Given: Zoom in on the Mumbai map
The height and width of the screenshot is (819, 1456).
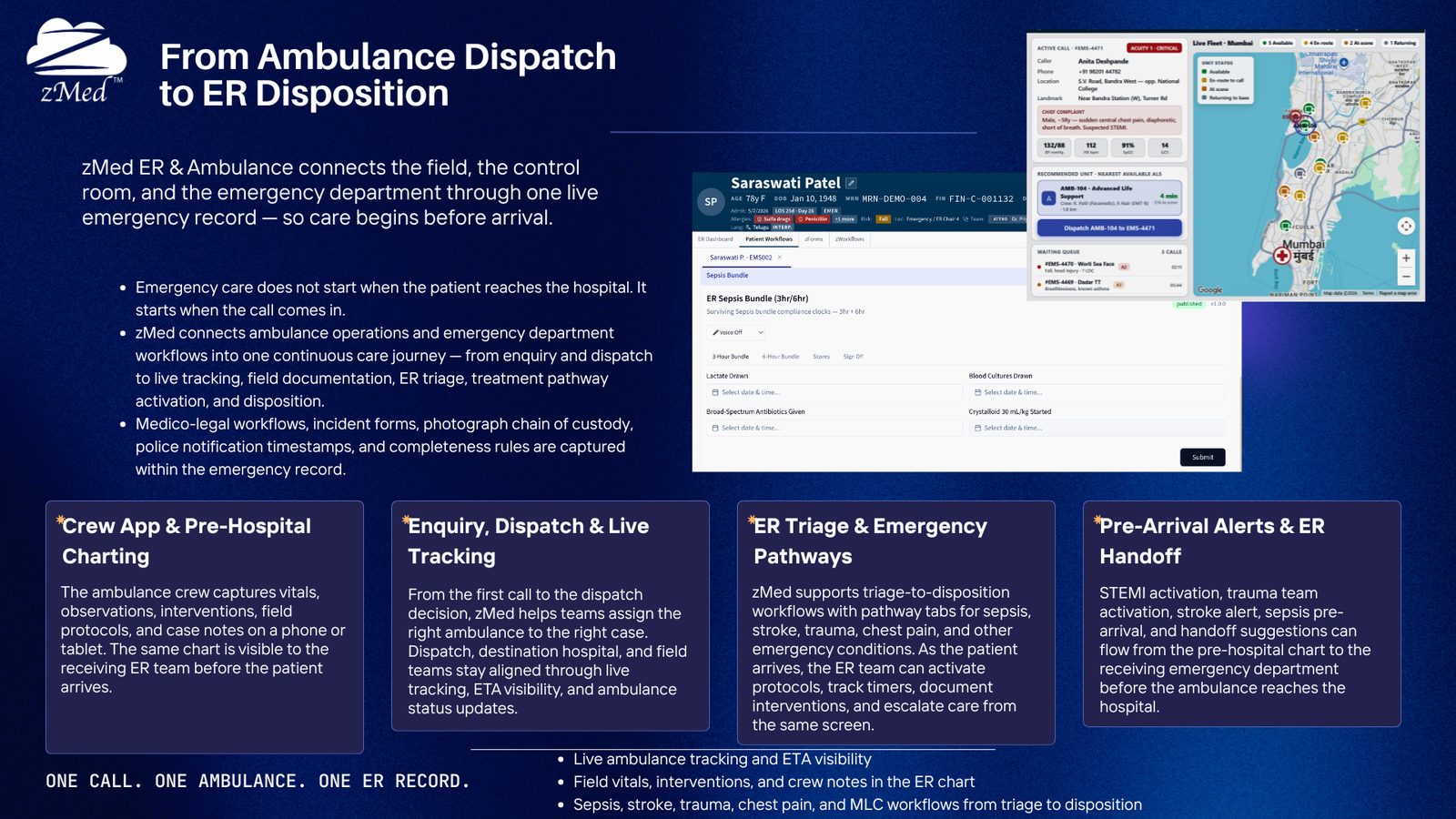Looking at the screenshot, I should click(1406, 258).
